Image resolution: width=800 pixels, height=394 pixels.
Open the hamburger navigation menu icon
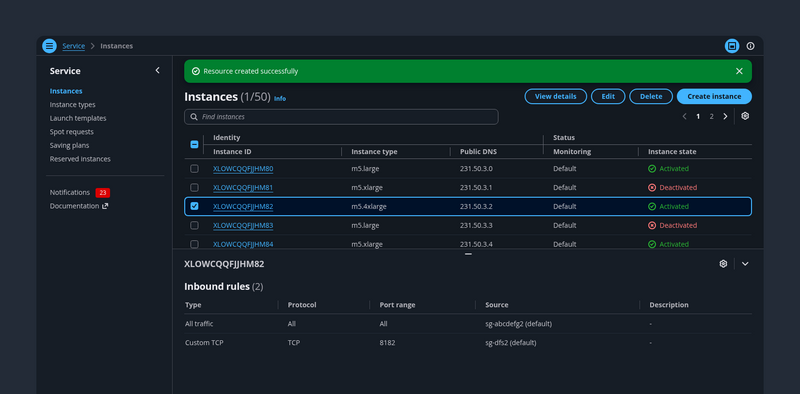click(49, 46)
